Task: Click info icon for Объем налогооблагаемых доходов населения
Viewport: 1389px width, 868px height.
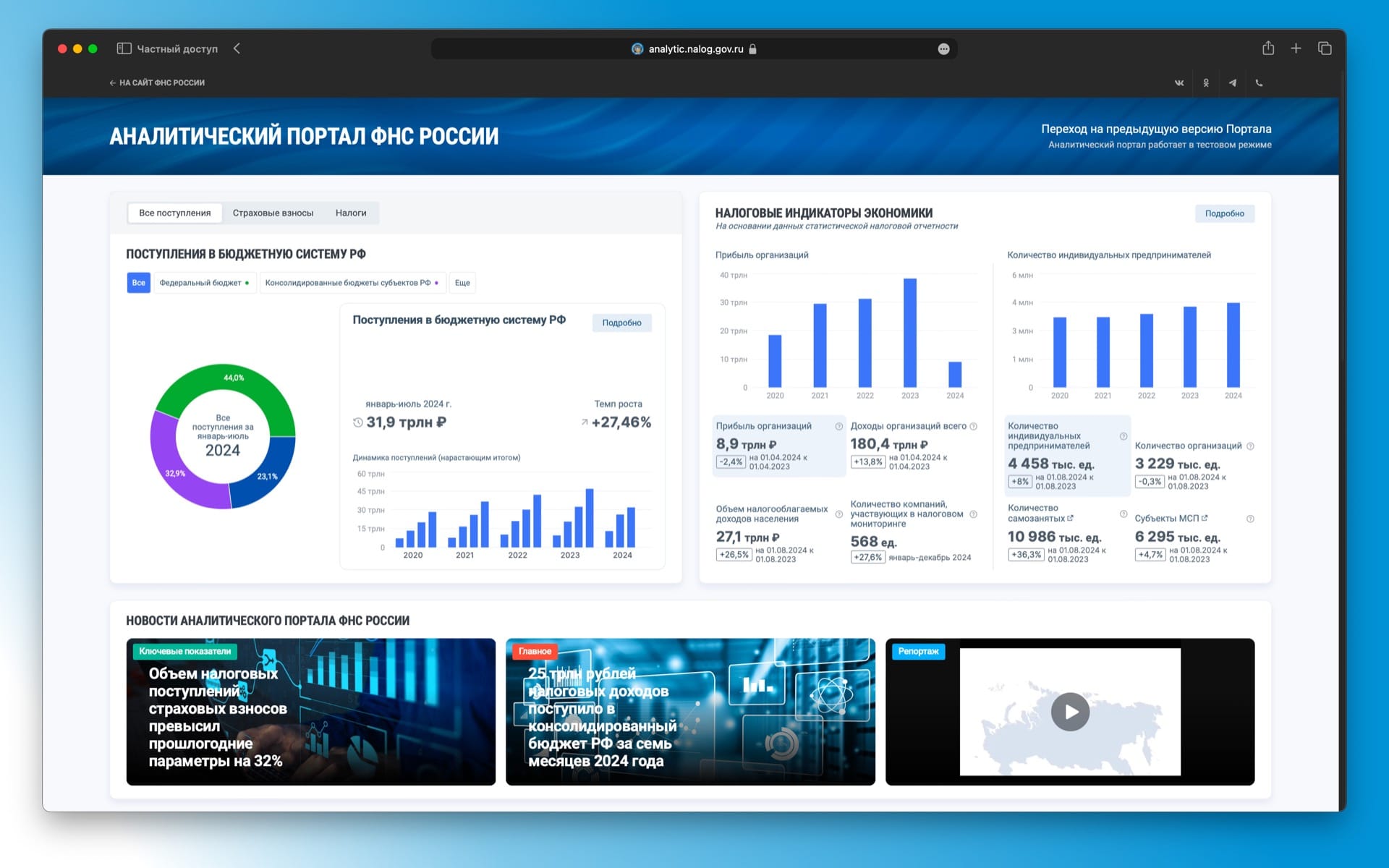Action: [x=838, y=514]
